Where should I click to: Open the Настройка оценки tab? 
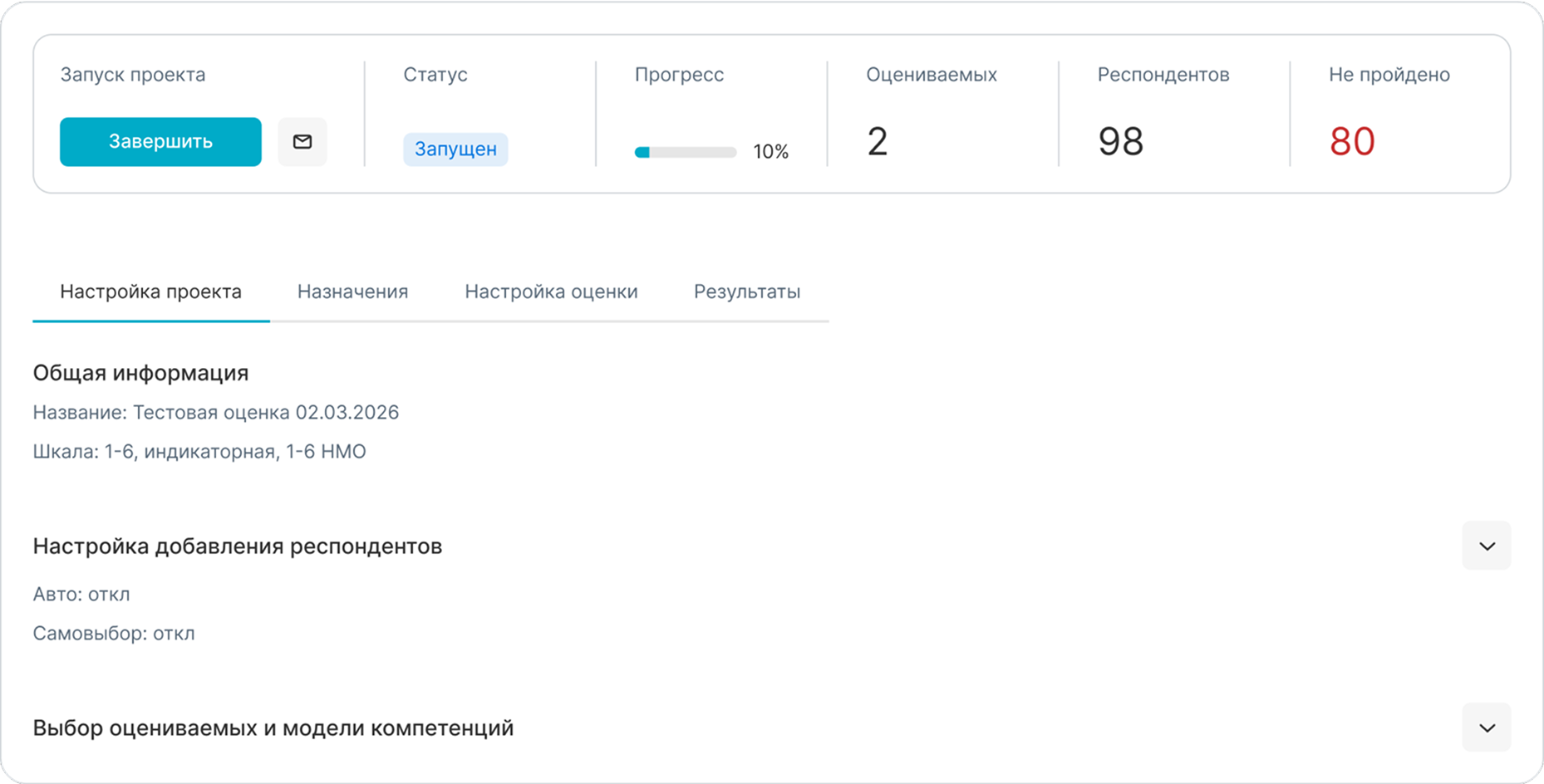(551, 292)
